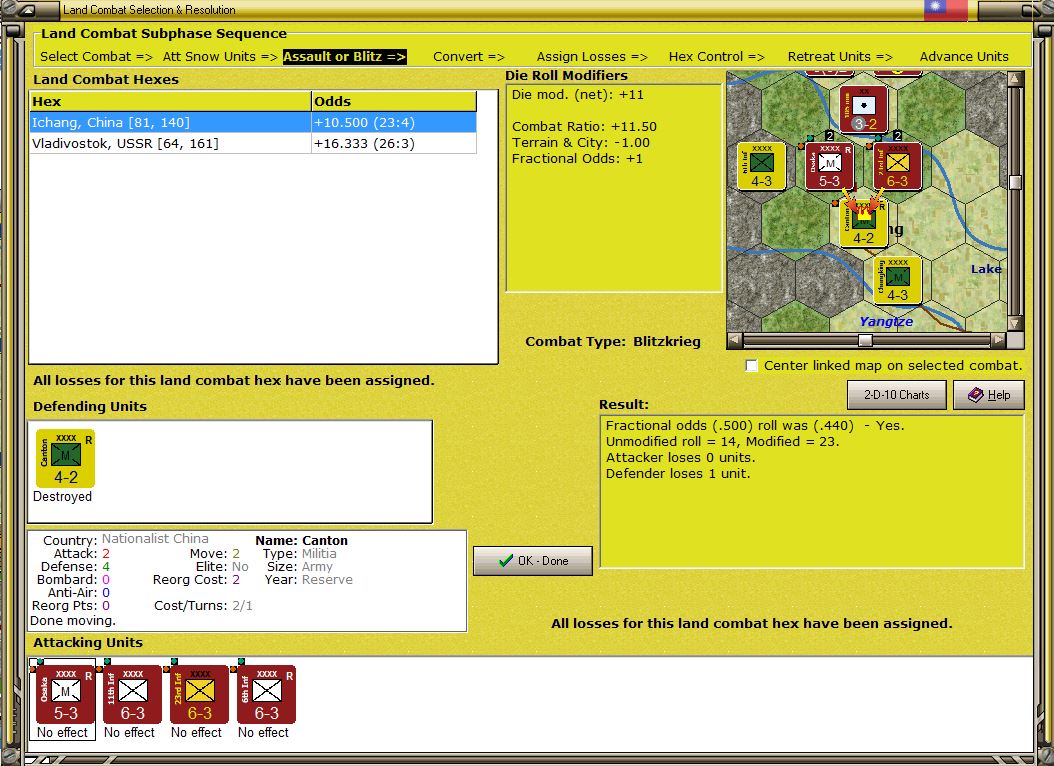This screenshot has width=1054, height=766.
Task: Click the Assault or Blitz subphase step
Action: [x=344, y=56]
